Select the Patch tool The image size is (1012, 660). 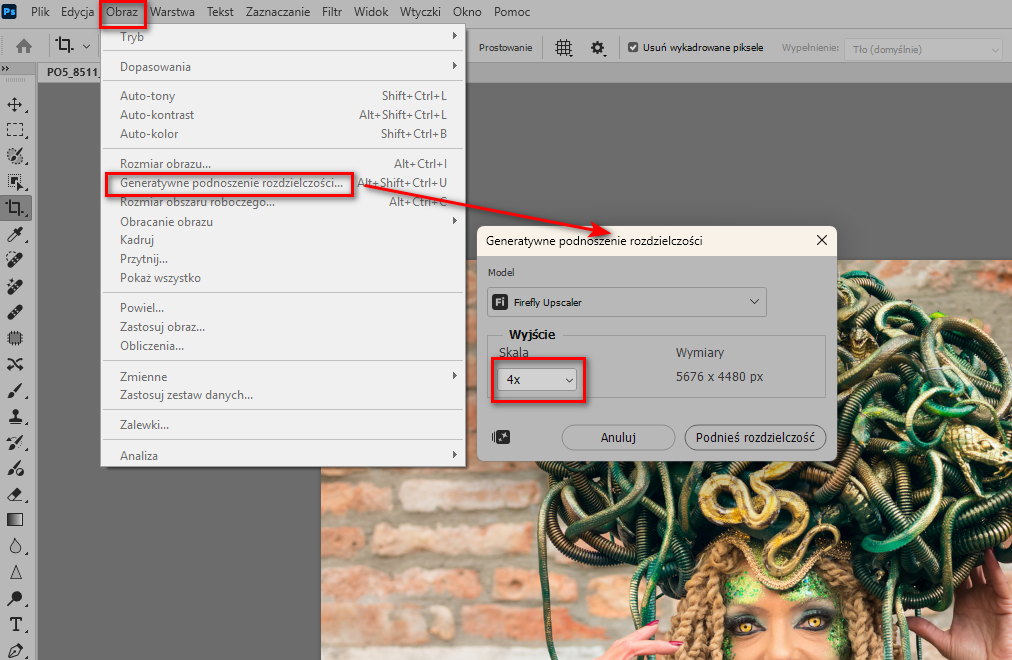click(15, 338)
